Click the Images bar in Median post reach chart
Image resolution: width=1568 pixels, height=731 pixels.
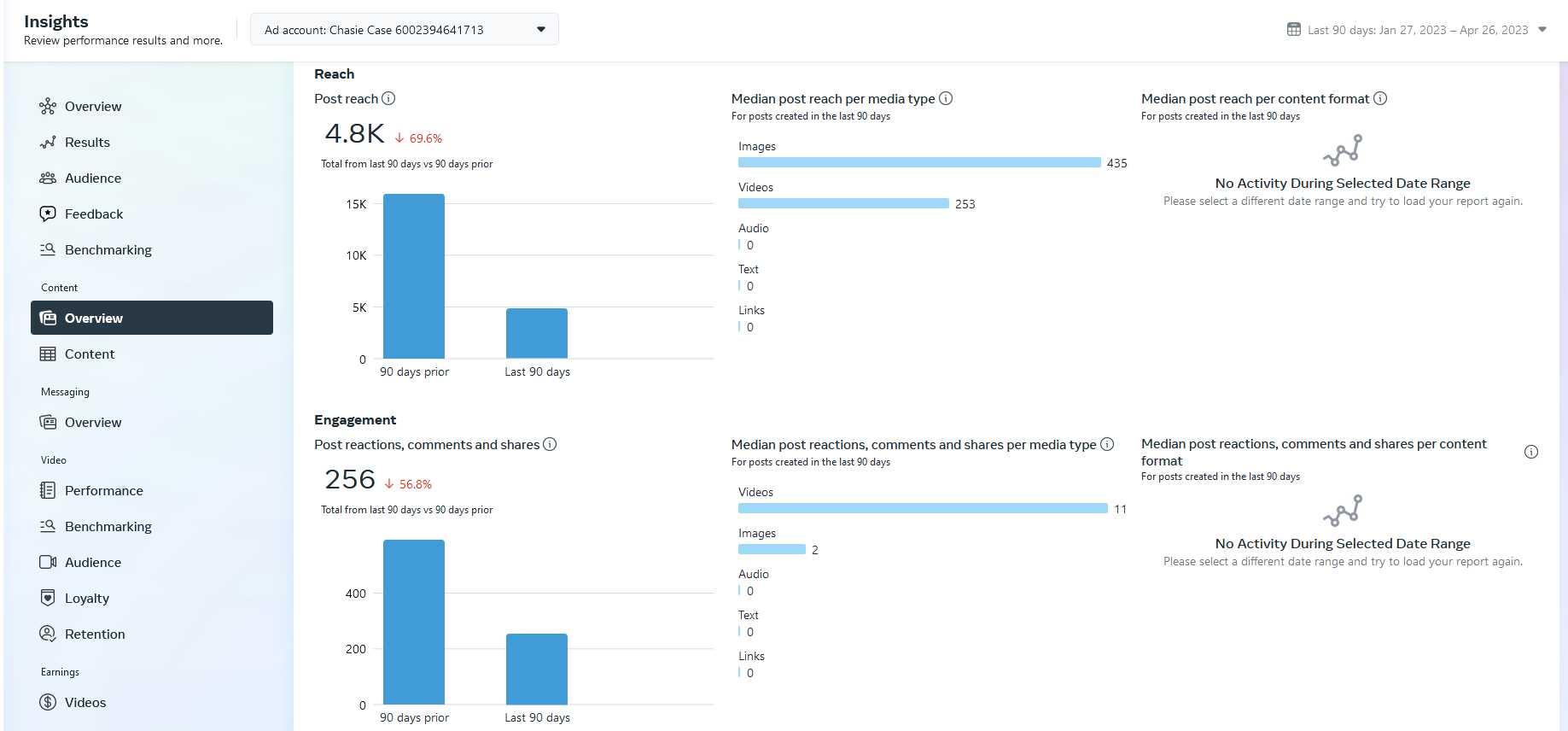pyautogui.click(x=919, y=162)
